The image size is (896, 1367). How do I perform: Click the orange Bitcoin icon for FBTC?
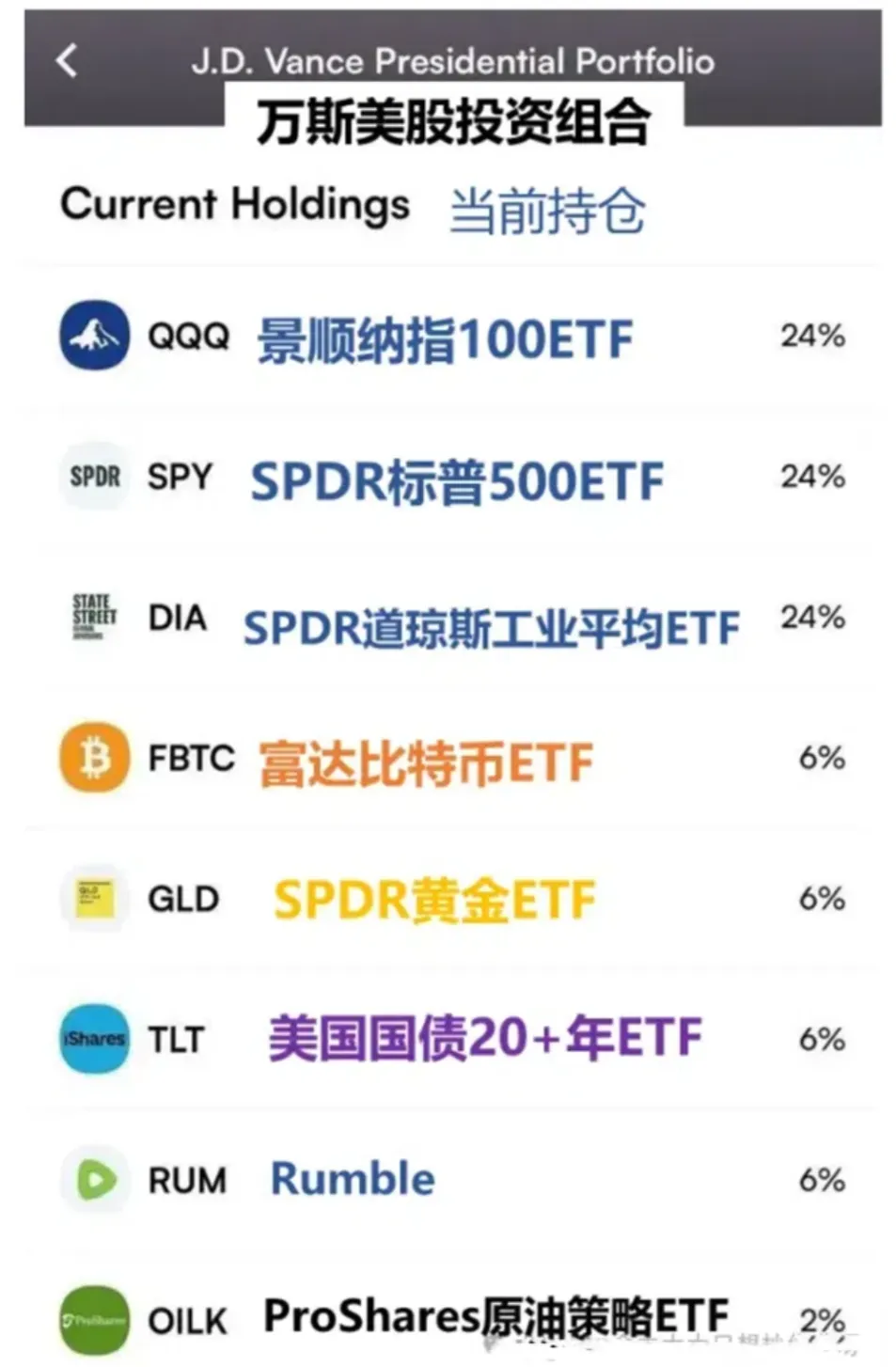(94, 758)
